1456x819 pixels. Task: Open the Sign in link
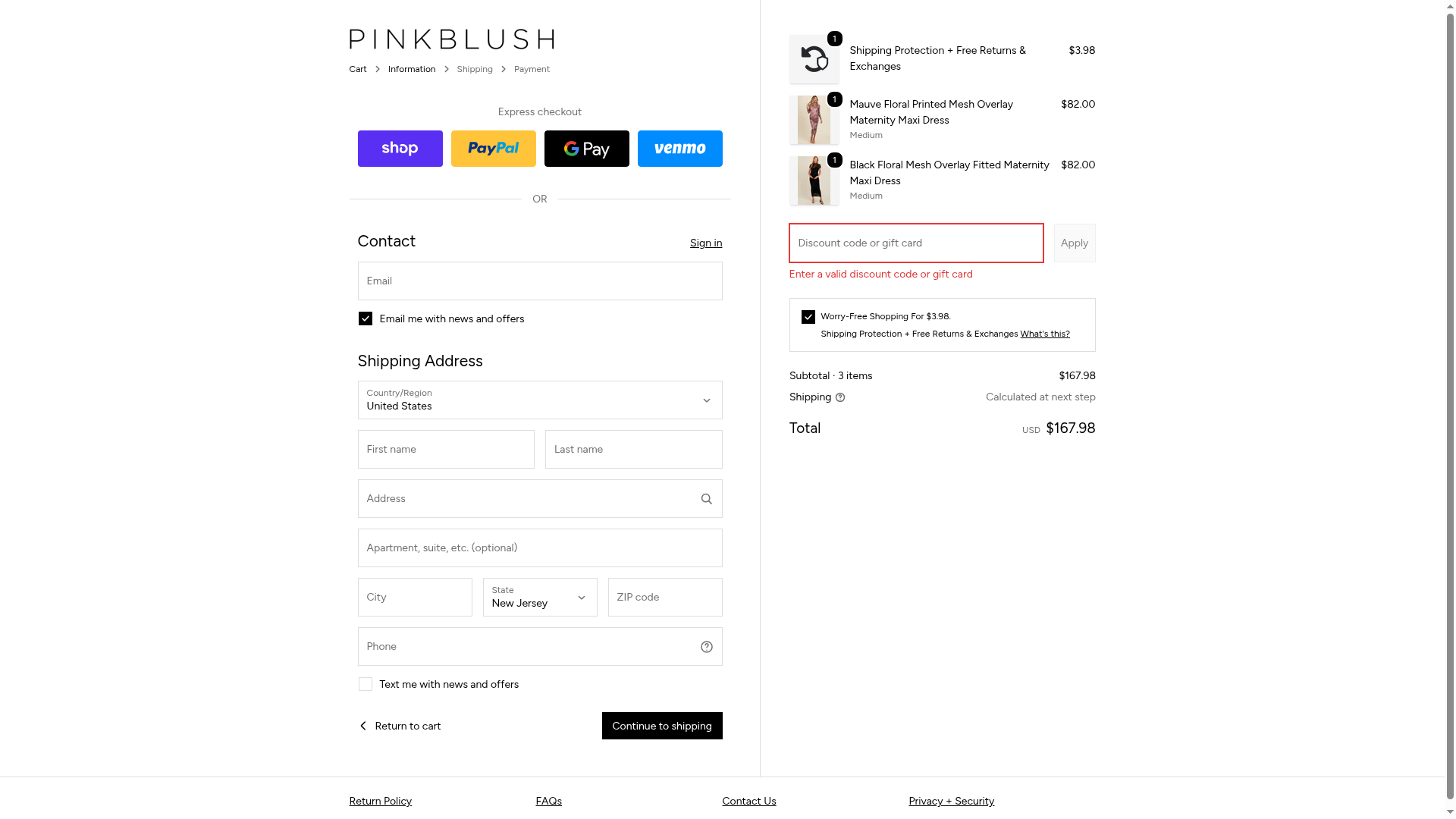click(x=705, y=243)
